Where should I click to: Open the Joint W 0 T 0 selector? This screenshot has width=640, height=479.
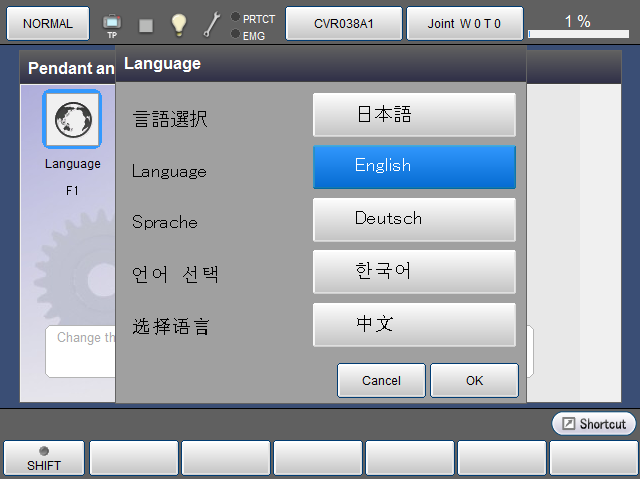point(464,23)
